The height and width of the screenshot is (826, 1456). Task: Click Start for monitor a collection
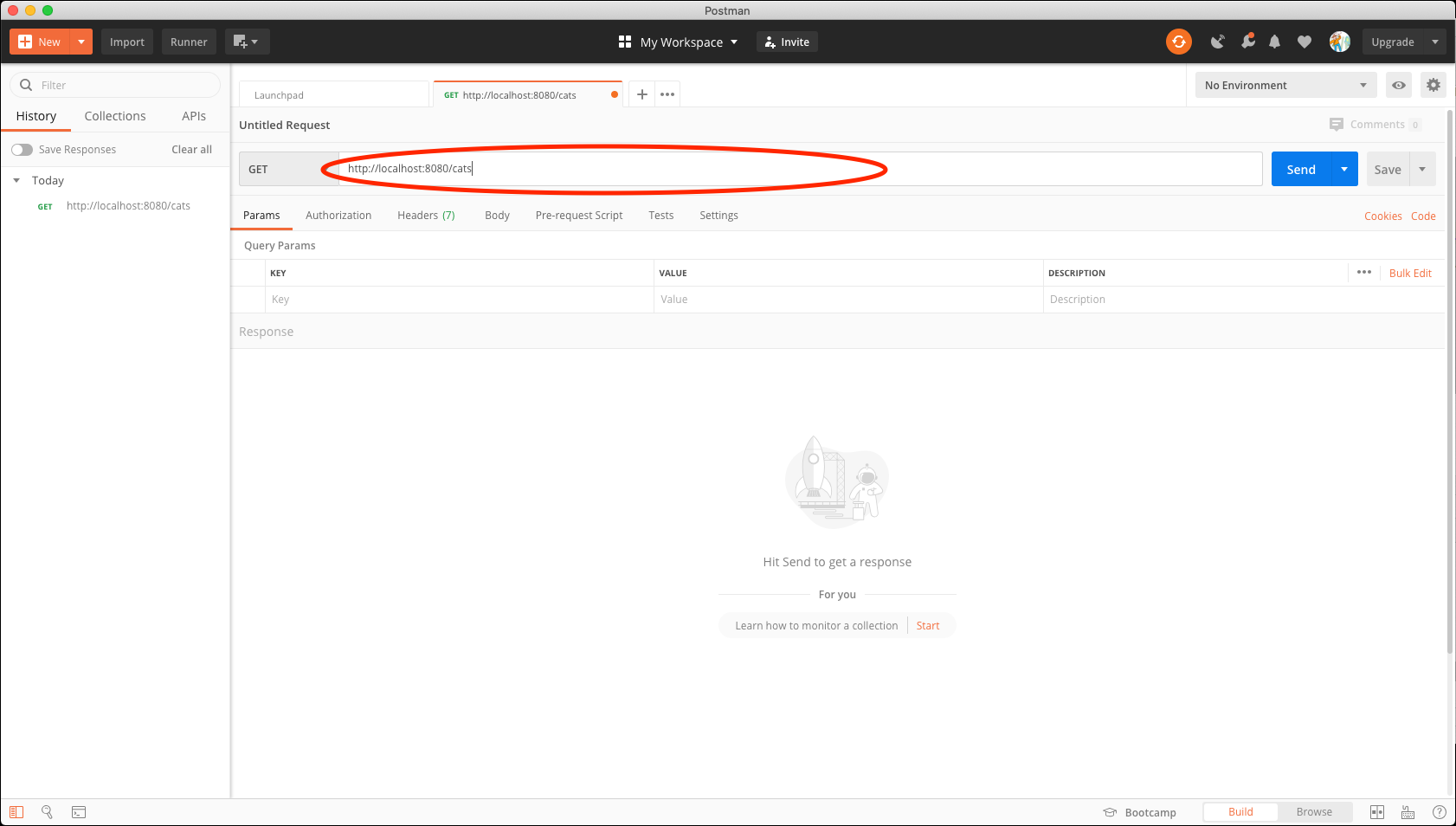pyautogui.click(x=927, y=625)
